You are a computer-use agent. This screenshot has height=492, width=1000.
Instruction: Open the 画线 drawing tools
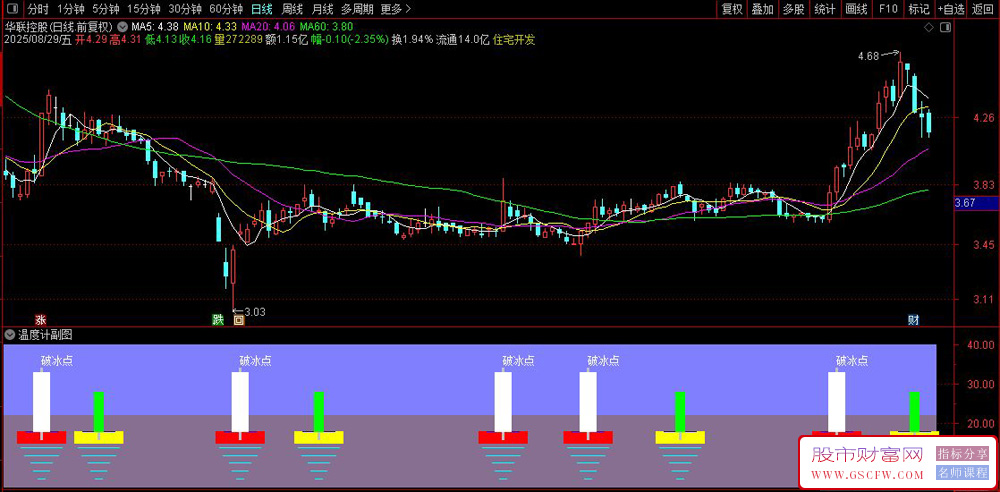tap(856, 9)
